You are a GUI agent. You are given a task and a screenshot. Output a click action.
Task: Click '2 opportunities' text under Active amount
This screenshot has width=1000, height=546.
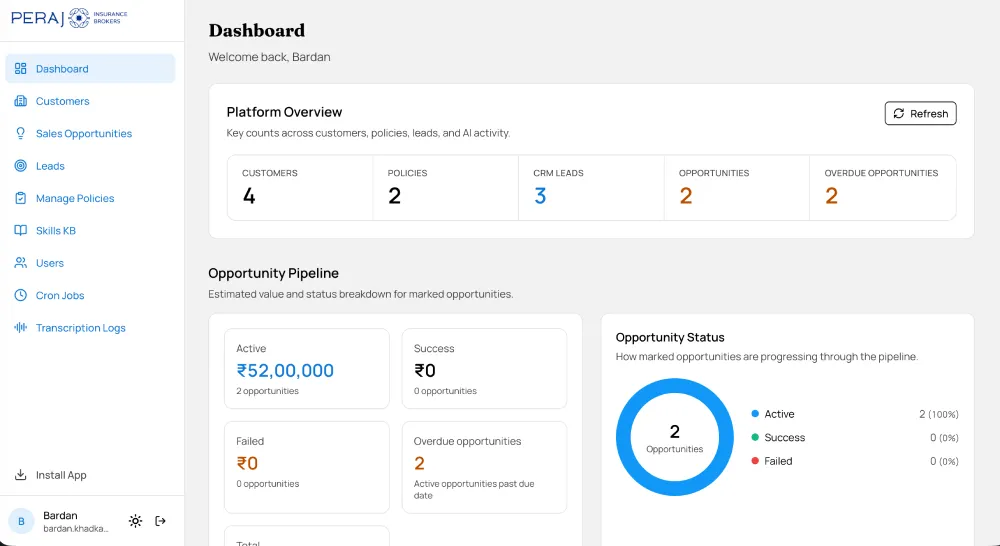tap(267, 391)
